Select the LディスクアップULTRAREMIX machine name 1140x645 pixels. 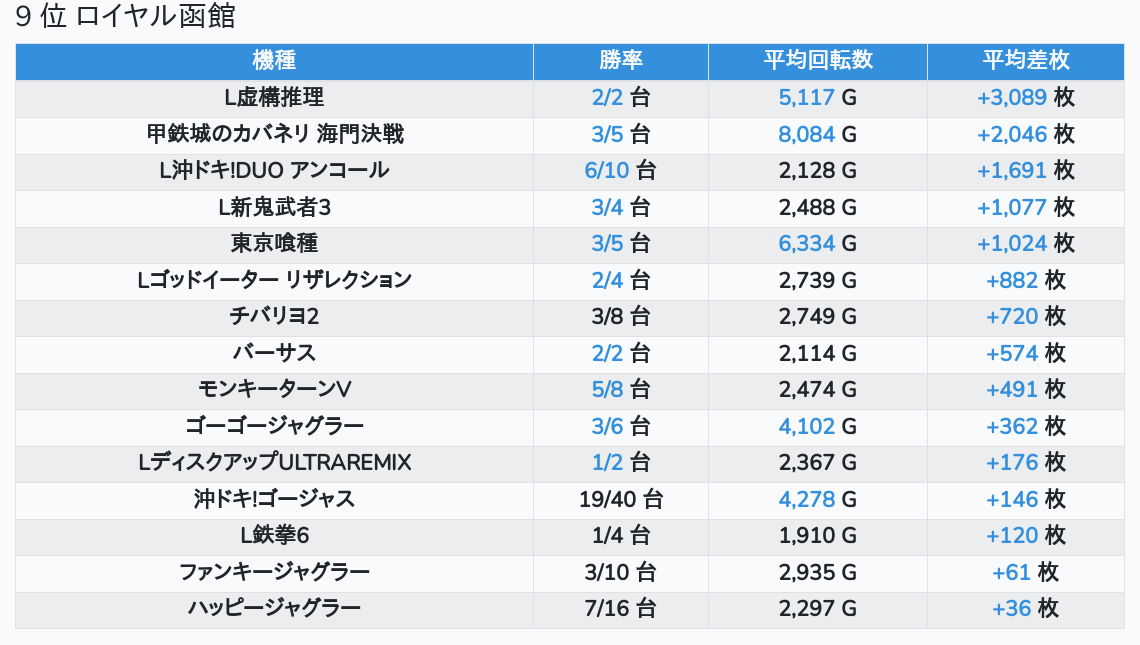click(274, 463)
